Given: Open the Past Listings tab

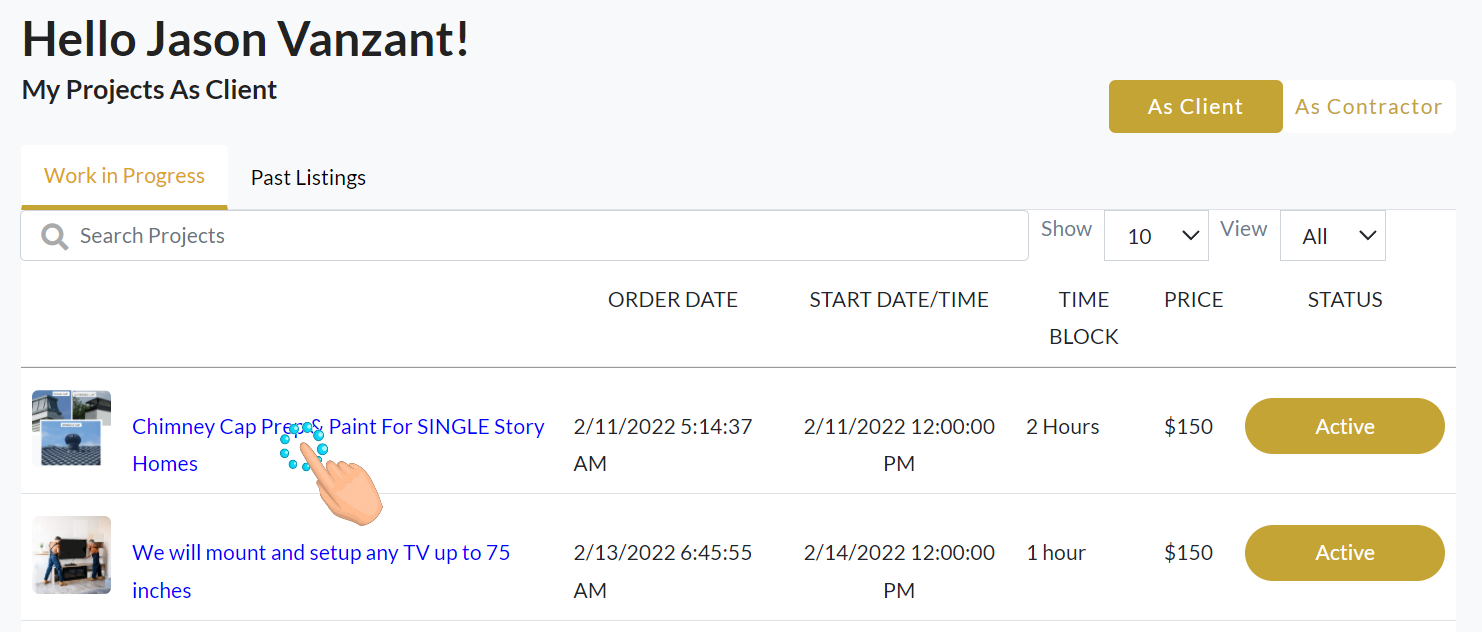Looking at the screenshot, I should tap(308, 178).
